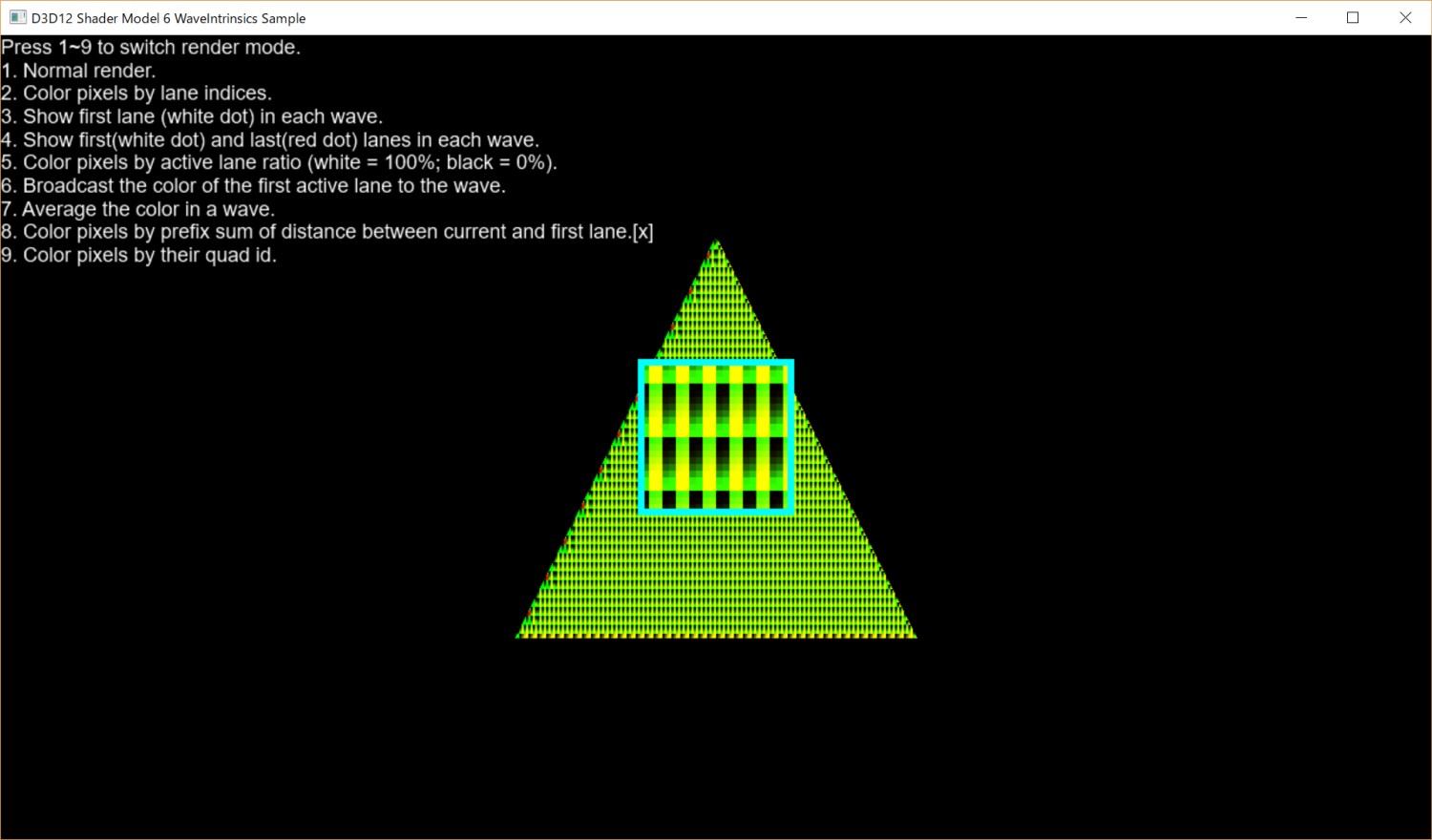Image resolution: width=1432 pixels, height=840 pixels.
Task: Click '6. Broadcast the color of first active lane' line
Action: pyautogui.click(x=253, y=186)
